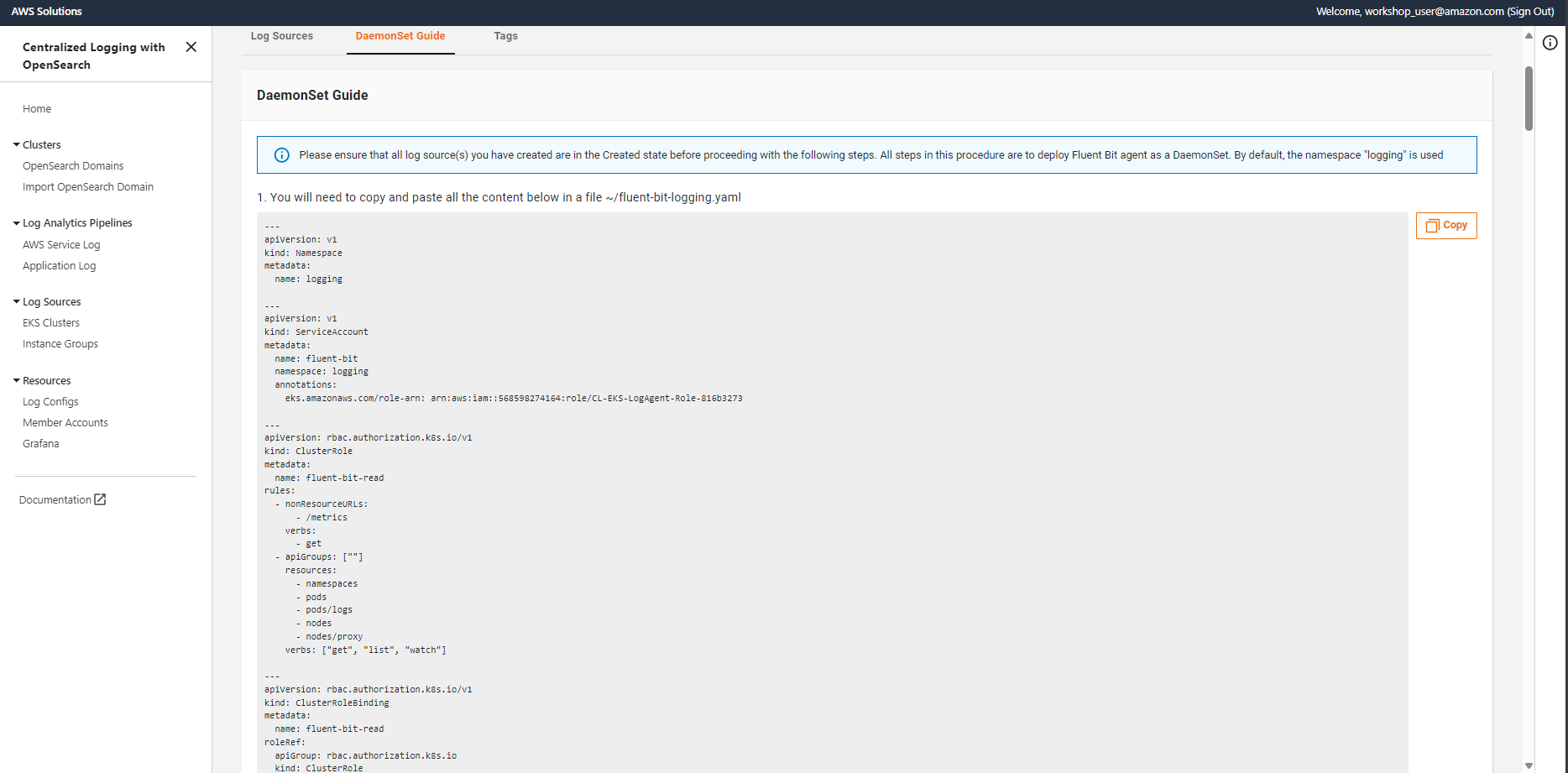Click the 'name: logging' YAML line
Viewport: 1568px width, 773px height.
[x=308, y=279]
